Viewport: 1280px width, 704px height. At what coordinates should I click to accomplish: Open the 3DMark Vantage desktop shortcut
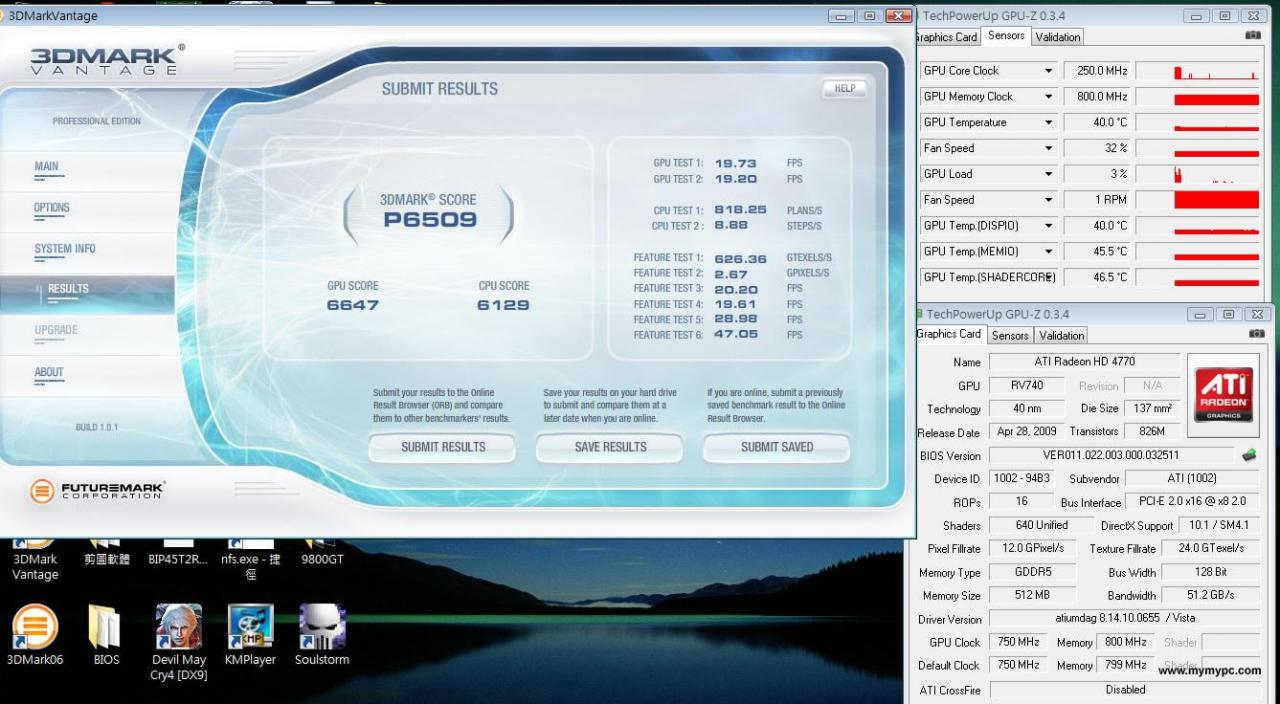[35, 560]
